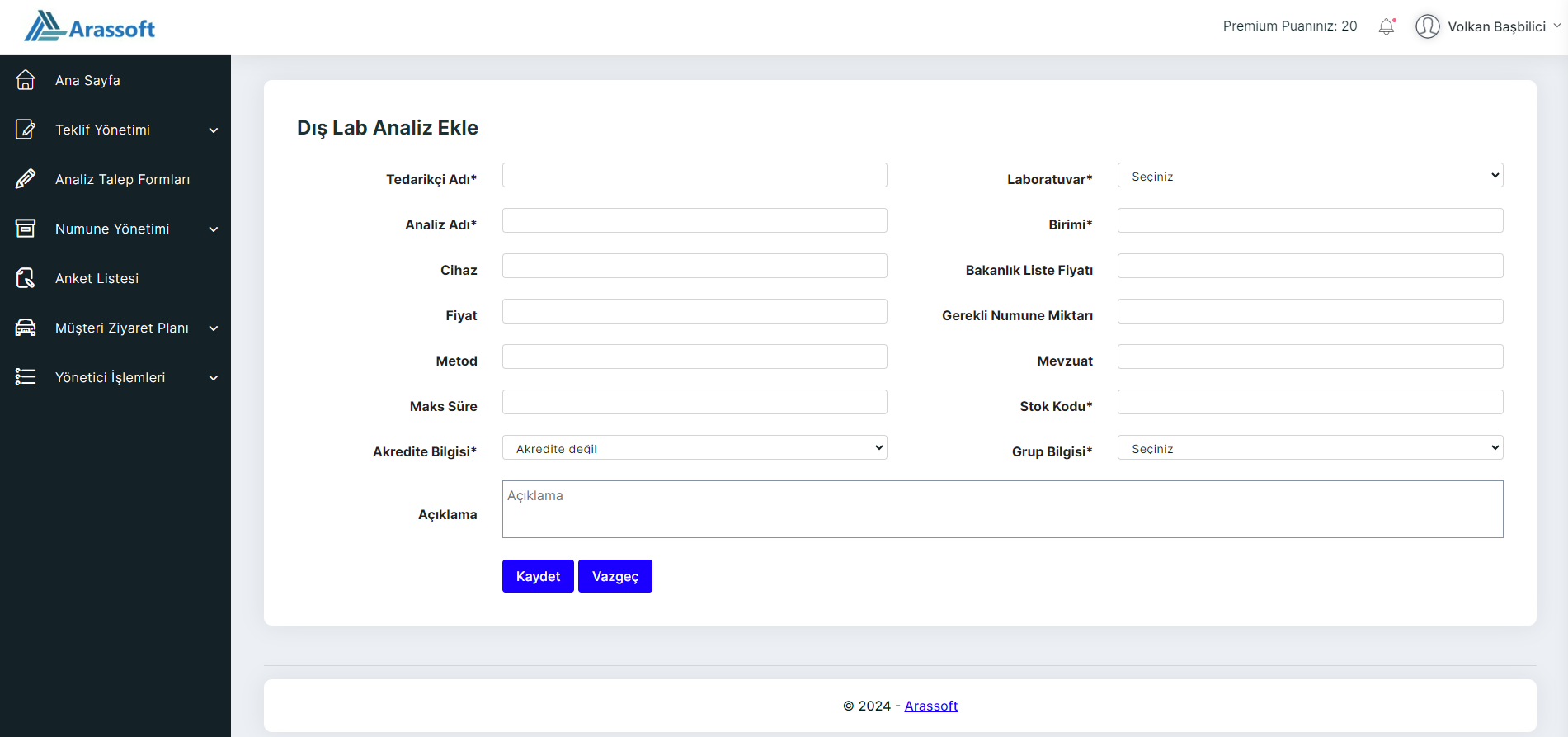Click the Analiz Talep Formları pencil icon
The height and width of the screenshot is (737, 1568).
(26, 179)
